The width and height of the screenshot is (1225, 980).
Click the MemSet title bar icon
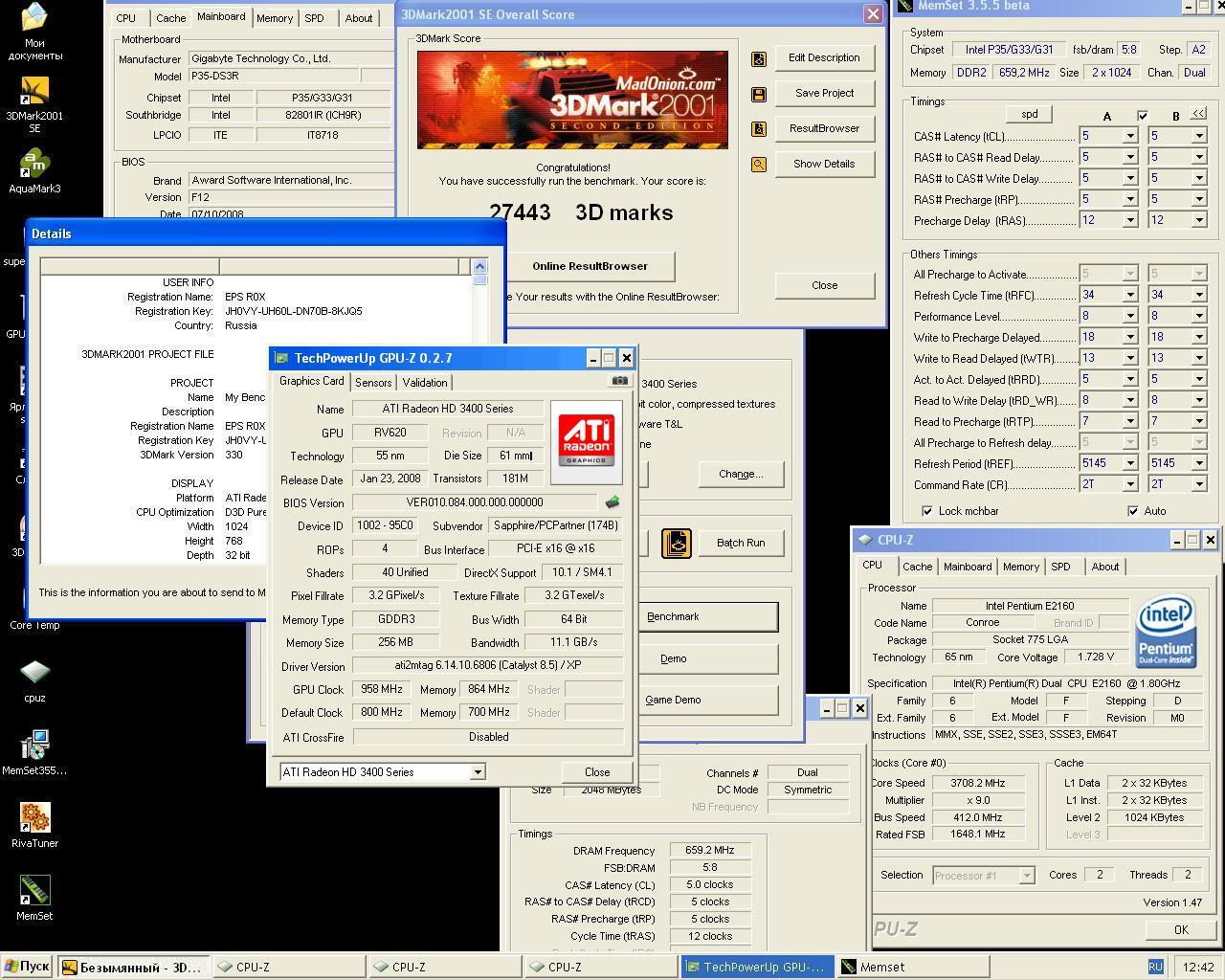pyautogui.click(x=904, y=6)
